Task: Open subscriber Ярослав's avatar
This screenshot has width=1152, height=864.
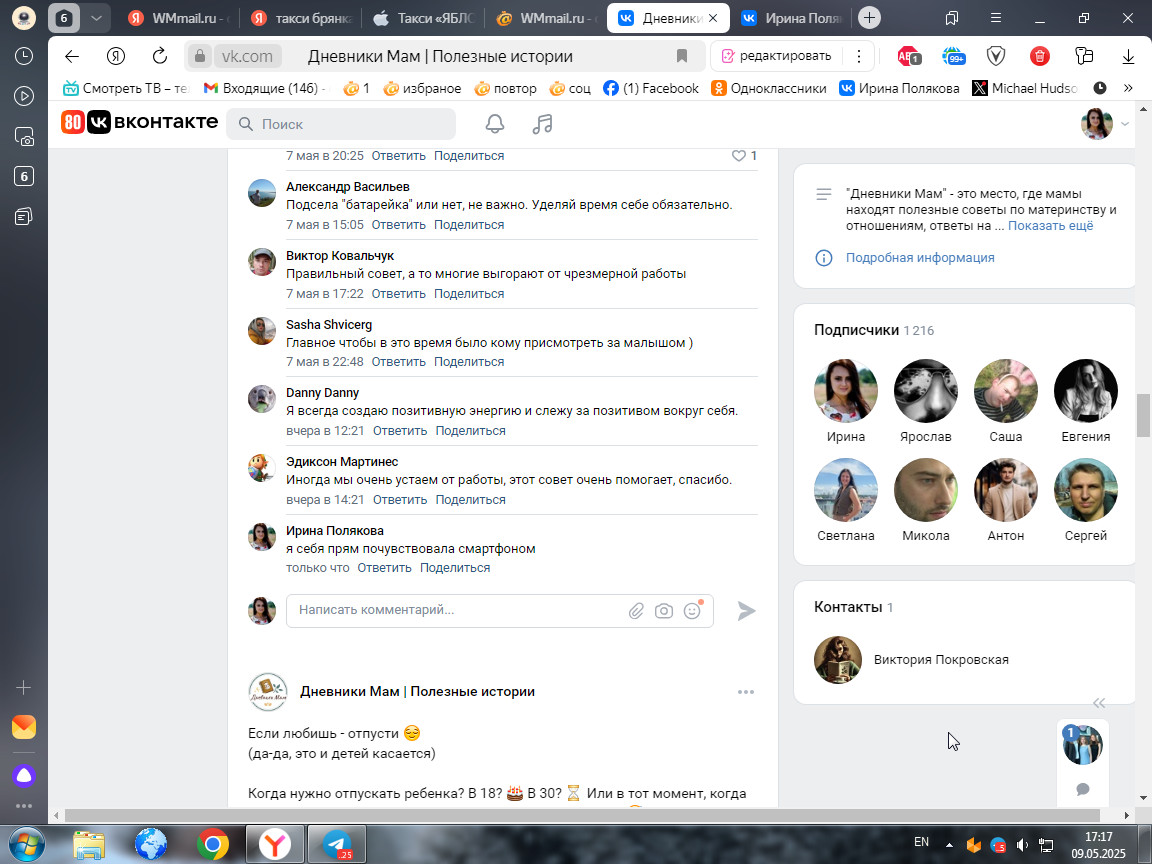Action: [926, 391]
